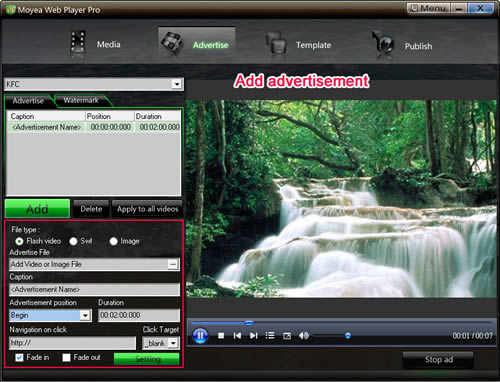Image resolution: width=500 pixels, height=382 pixels.
Task: Click the Delete button
Action: pos(91,209)
